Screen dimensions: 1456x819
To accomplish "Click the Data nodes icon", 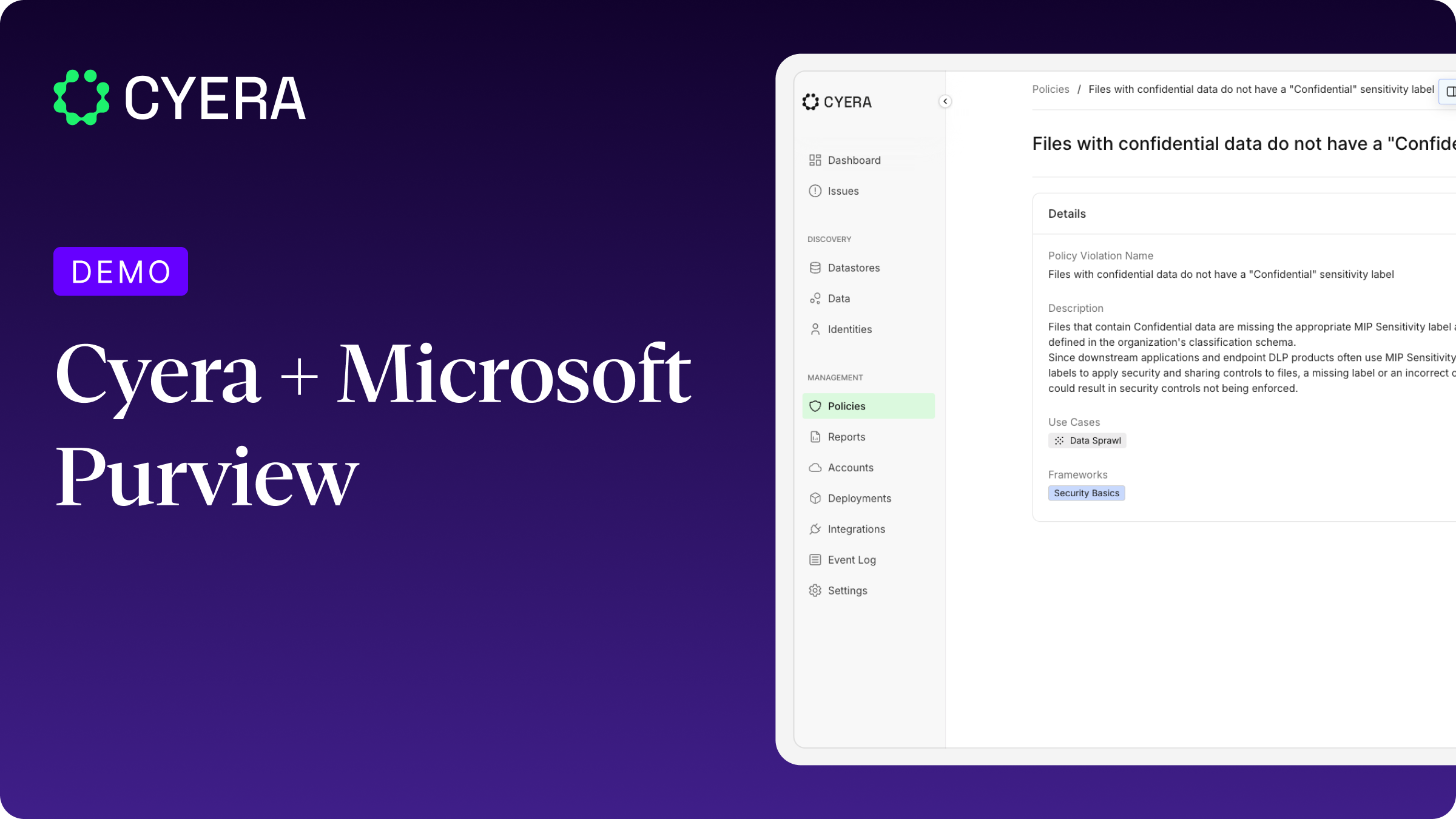I will click(815, 298).
